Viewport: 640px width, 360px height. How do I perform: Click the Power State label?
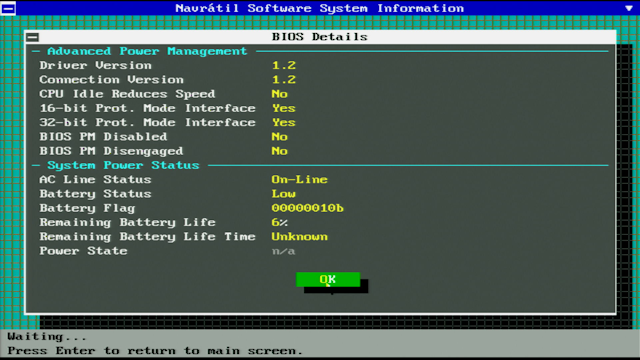83,251
